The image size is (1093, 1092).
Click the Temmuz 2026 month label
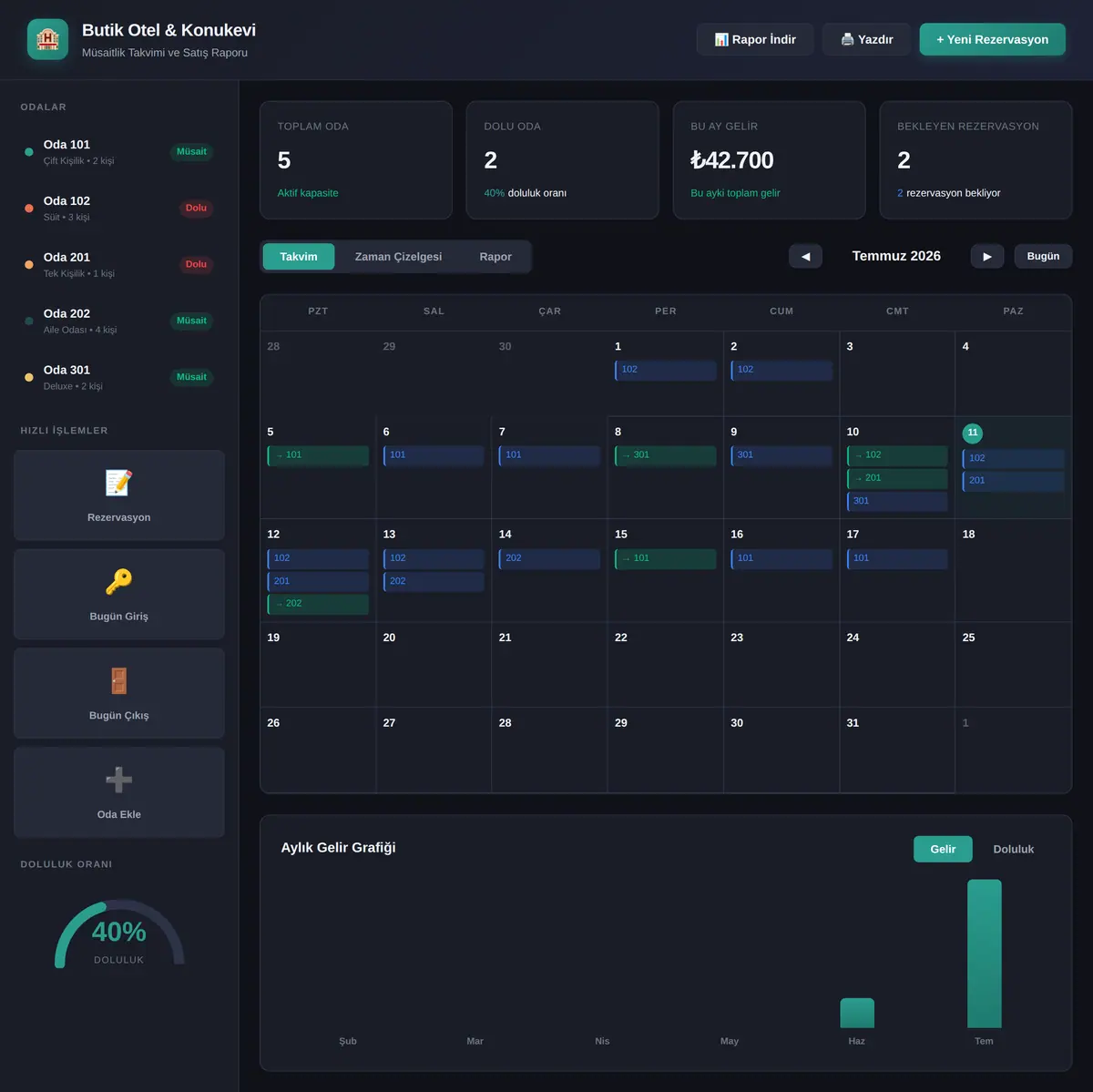pos(896,257)
